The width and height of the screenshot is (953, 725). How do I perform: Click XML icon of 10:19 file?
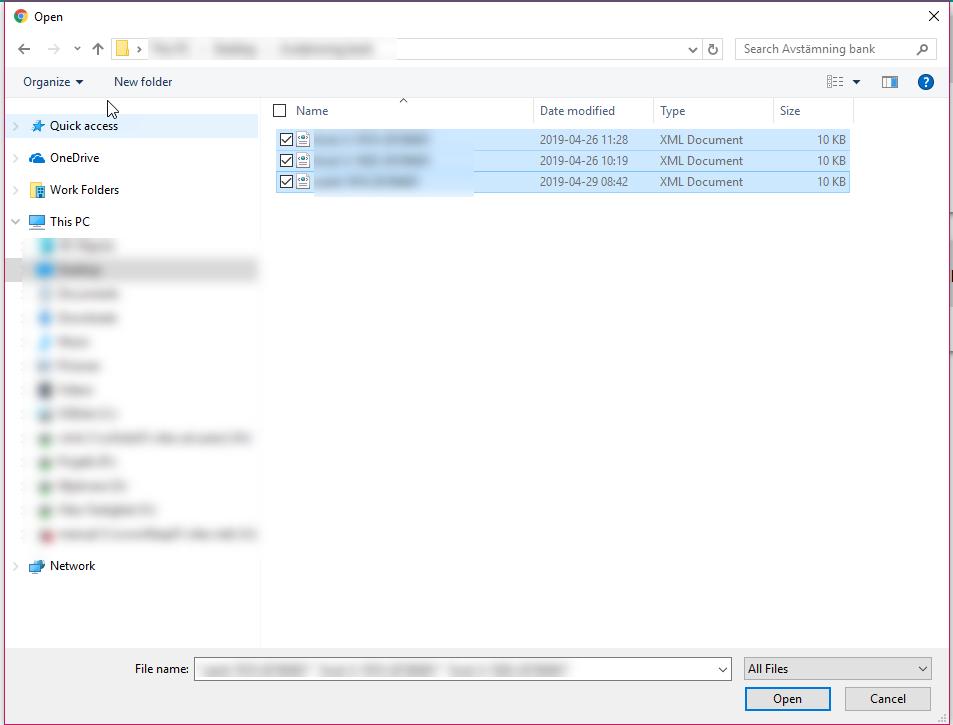(303, 160)
